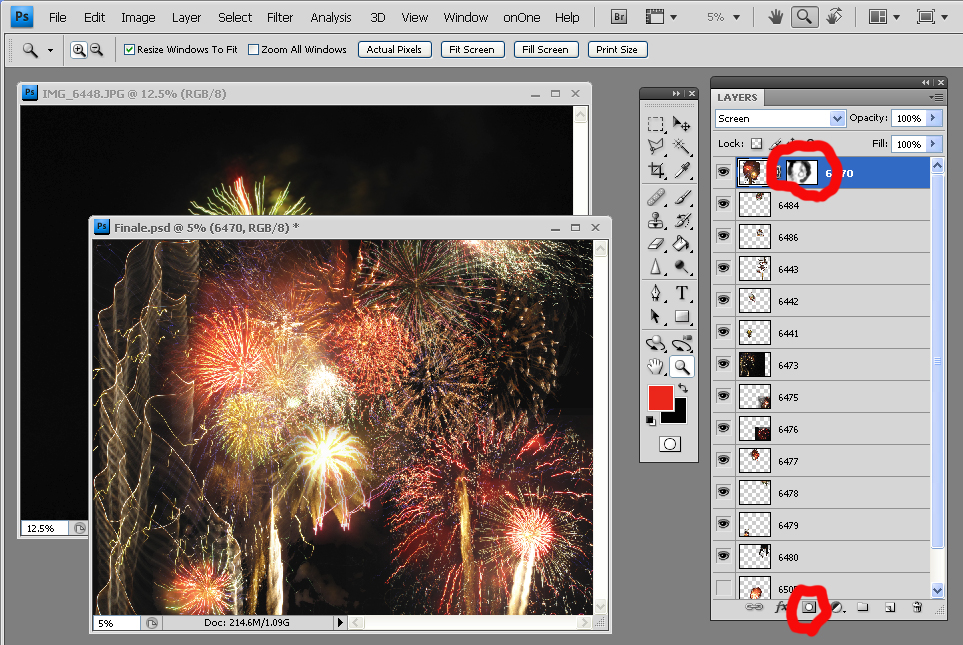Pick the Eyedropper tool
The height and width of the screenshot is (645, 963).
(682, 172)
